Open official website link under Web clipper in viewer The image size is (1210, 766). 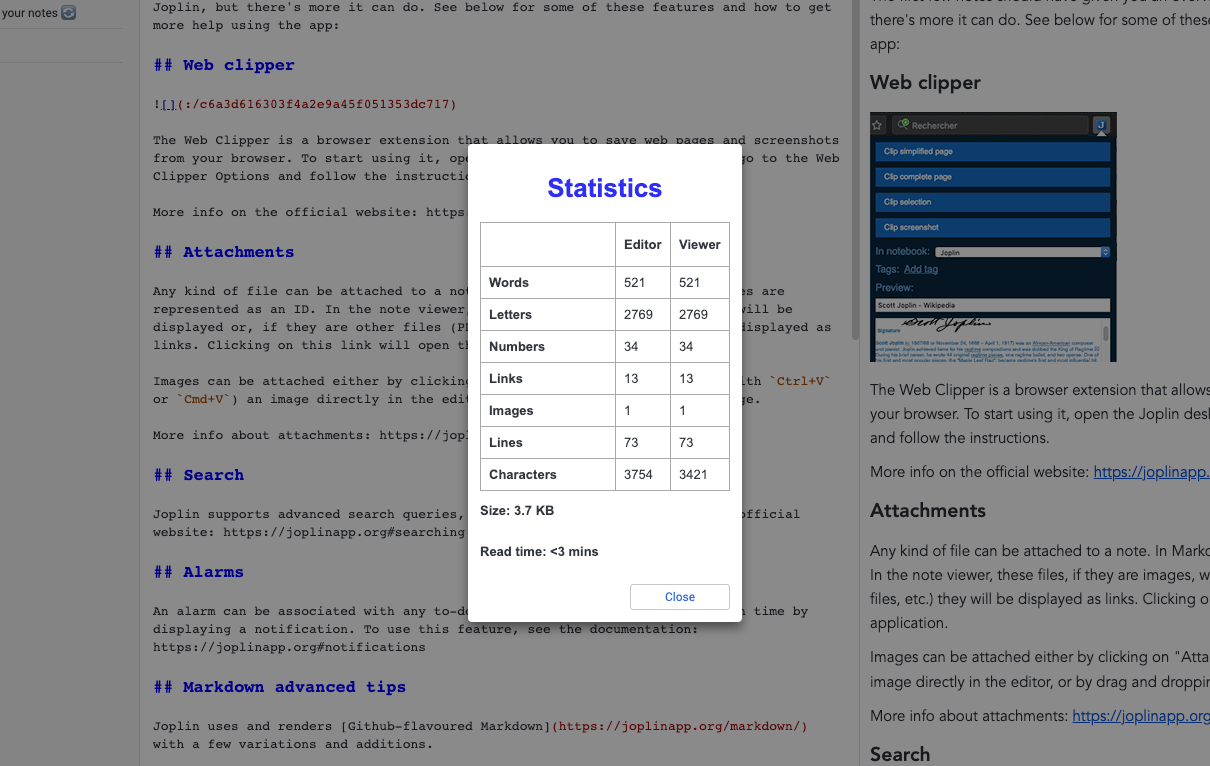coord(1151,472)
